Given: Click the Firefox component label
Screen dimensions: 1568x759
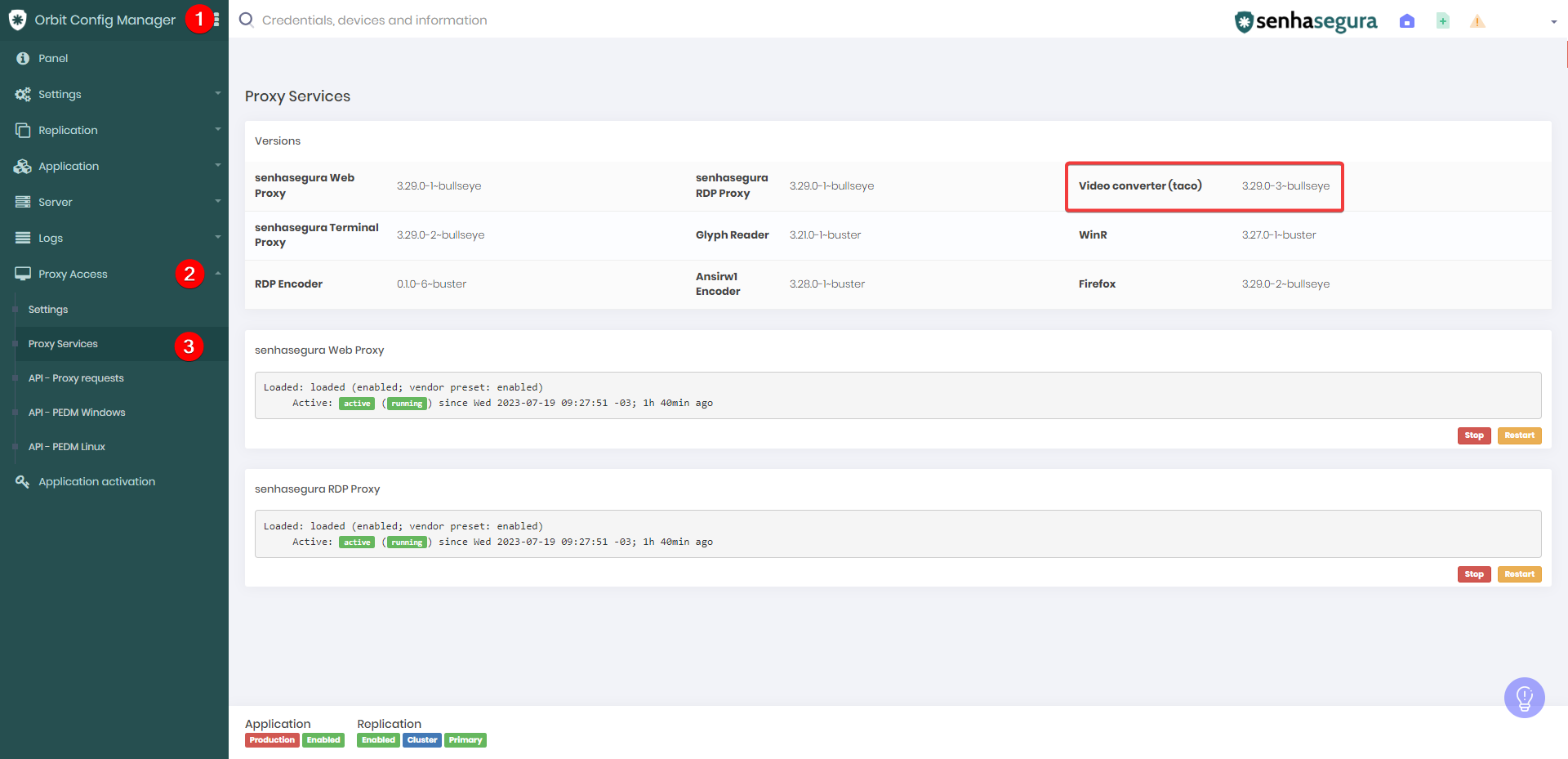Looking at the screenshot, I should (x=1097, y=284).
